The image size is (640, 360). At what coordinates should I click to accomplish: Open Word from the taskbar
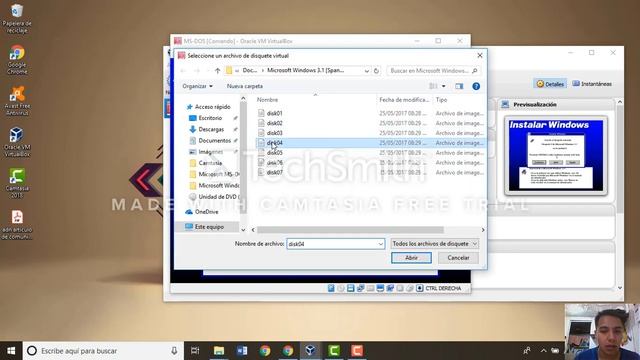pos(242,351)
